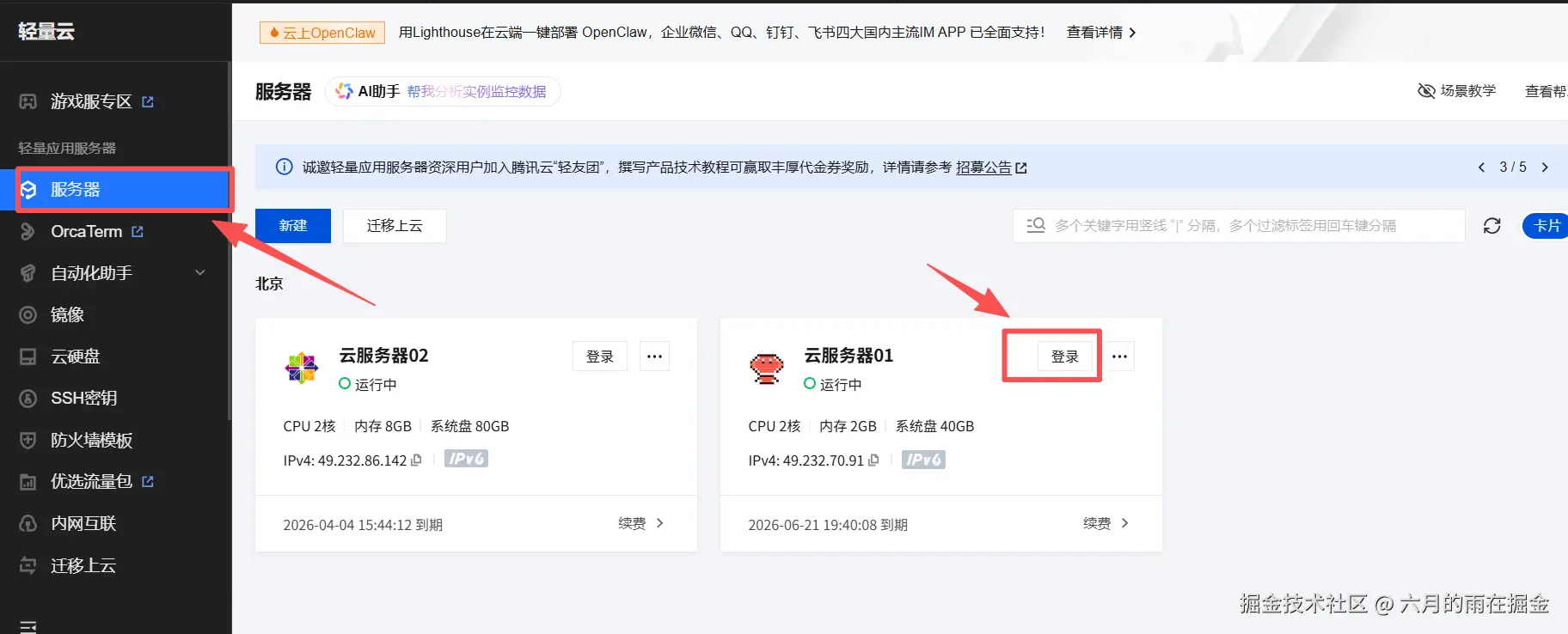Click the 云服务器01 OS logo thumbnail

click(766, 369)
